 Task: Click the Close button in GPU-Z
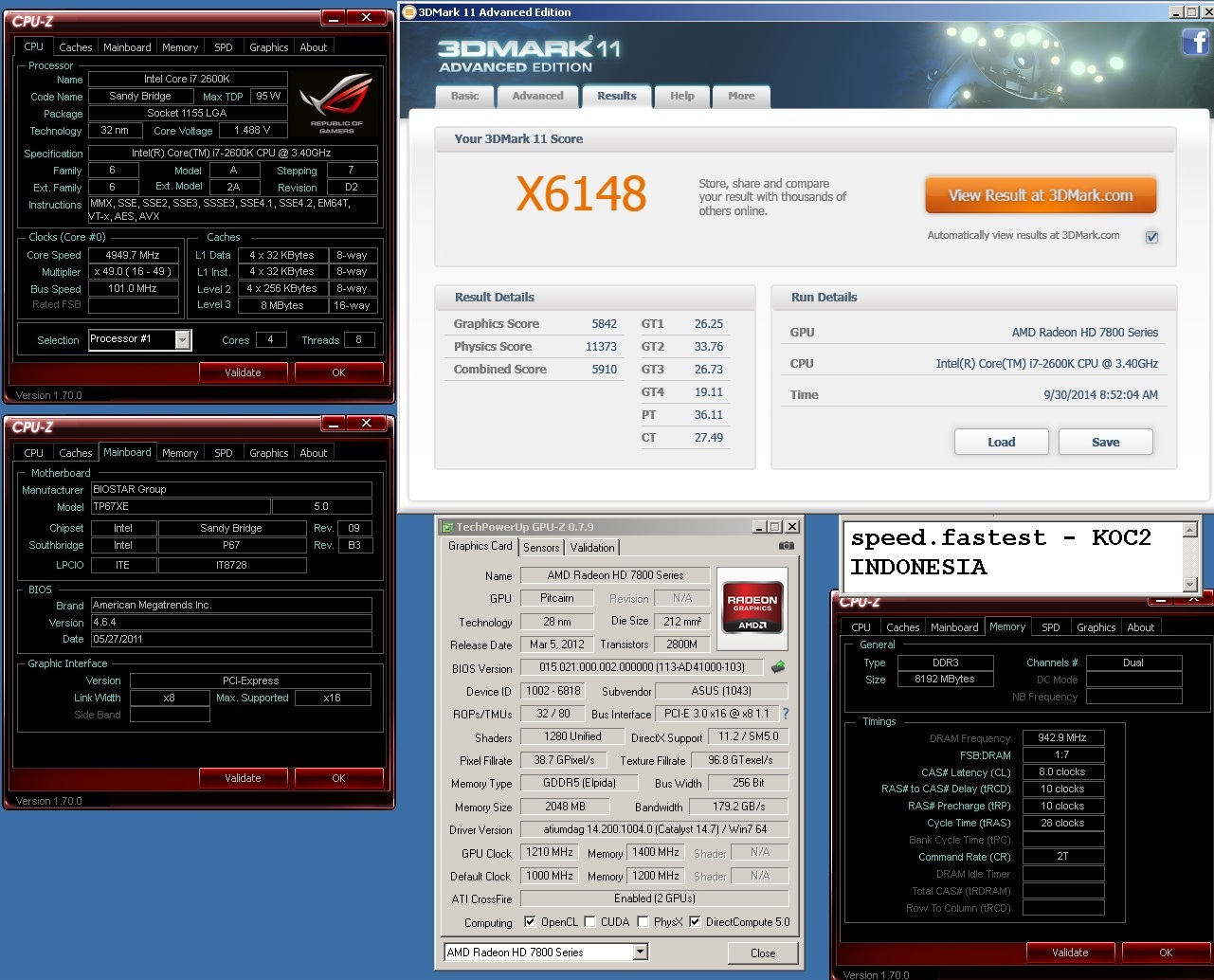click(x=763, y=953)
